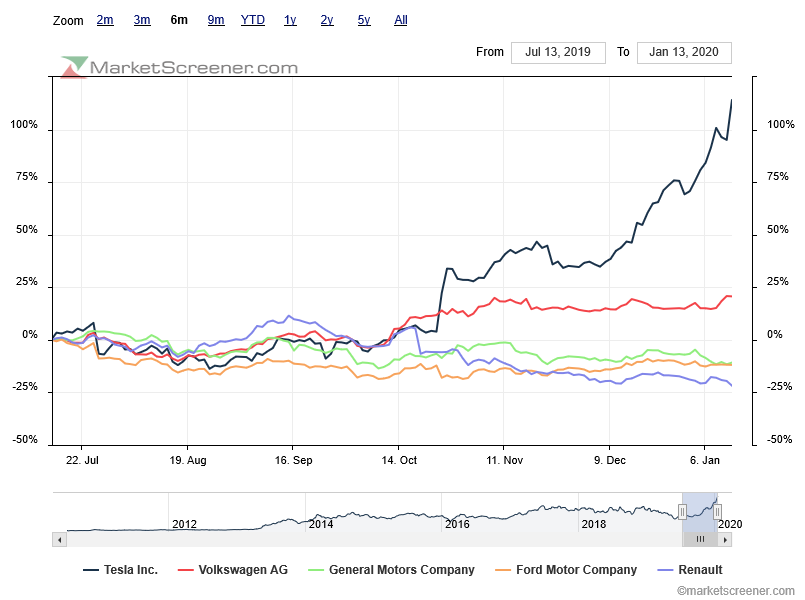Click the 11. Nov axis label
The height and width of the screenshot is (600, 805).
[x=504, y=460]
